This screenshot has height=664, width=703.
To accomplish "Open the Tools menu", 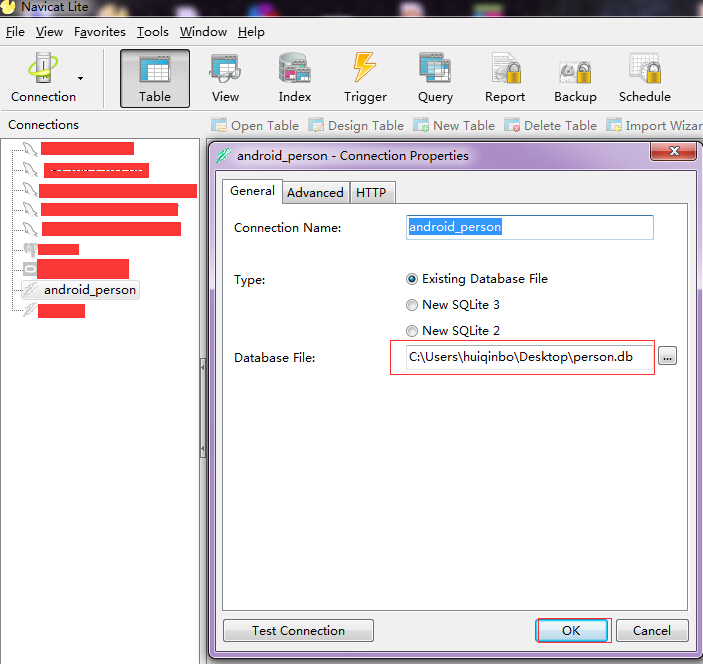I will tap(152, 32).
